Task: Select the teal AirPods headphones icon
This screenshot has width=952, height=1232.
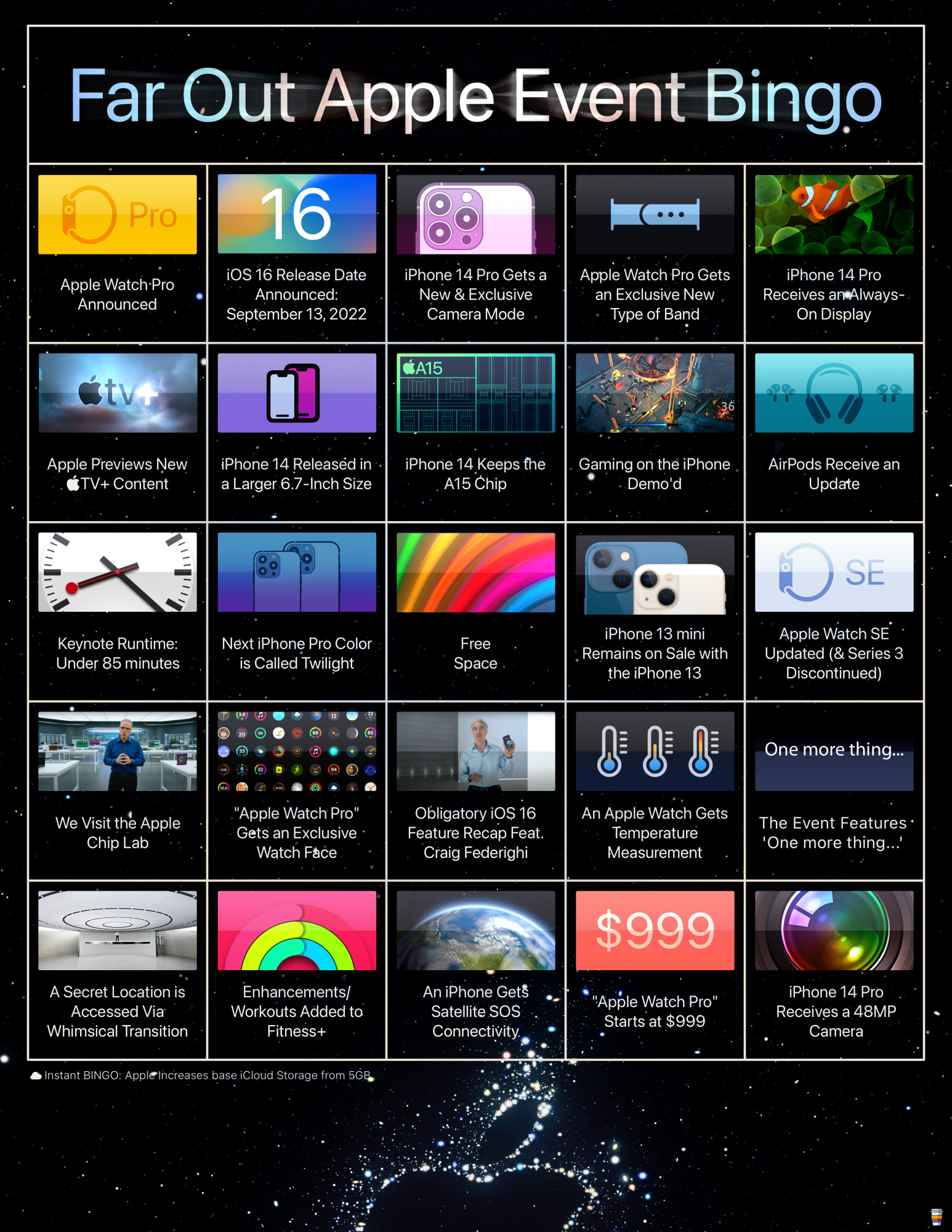Action: tap(834, 393)
